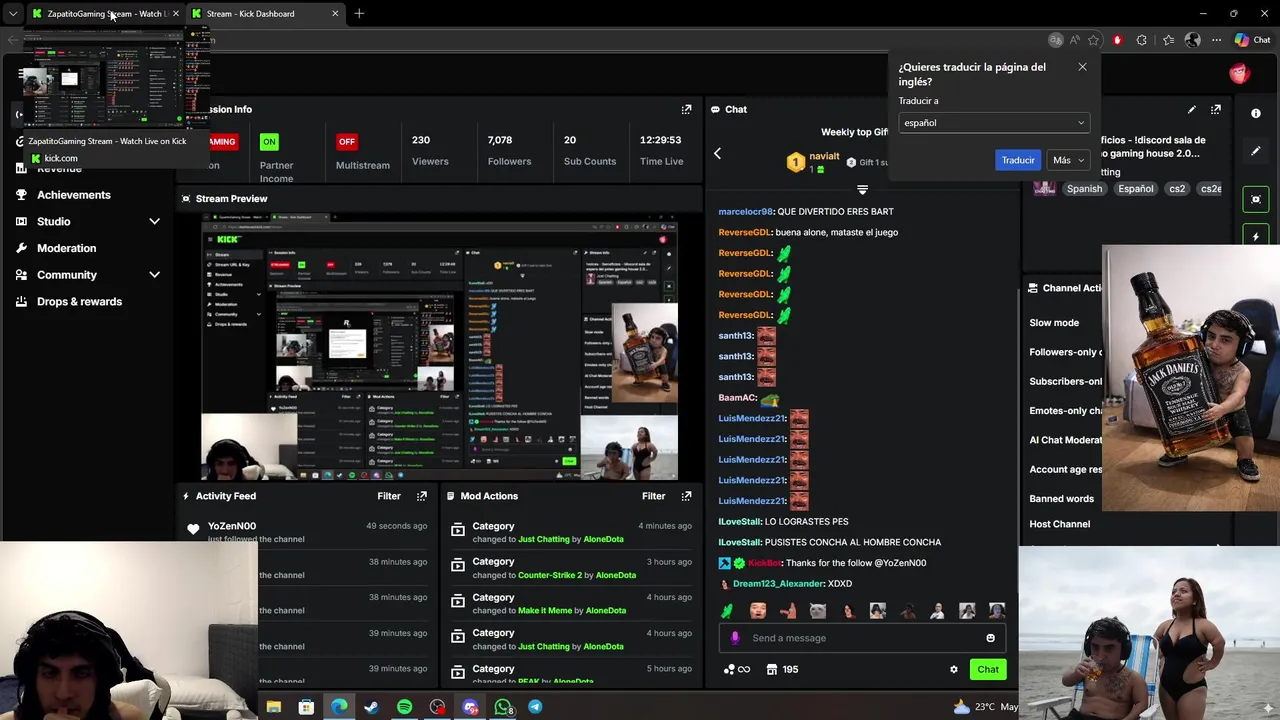Click Host Channel in Channel Actions
Viewport: 1280px width, 720px height.
point(1060,524)
